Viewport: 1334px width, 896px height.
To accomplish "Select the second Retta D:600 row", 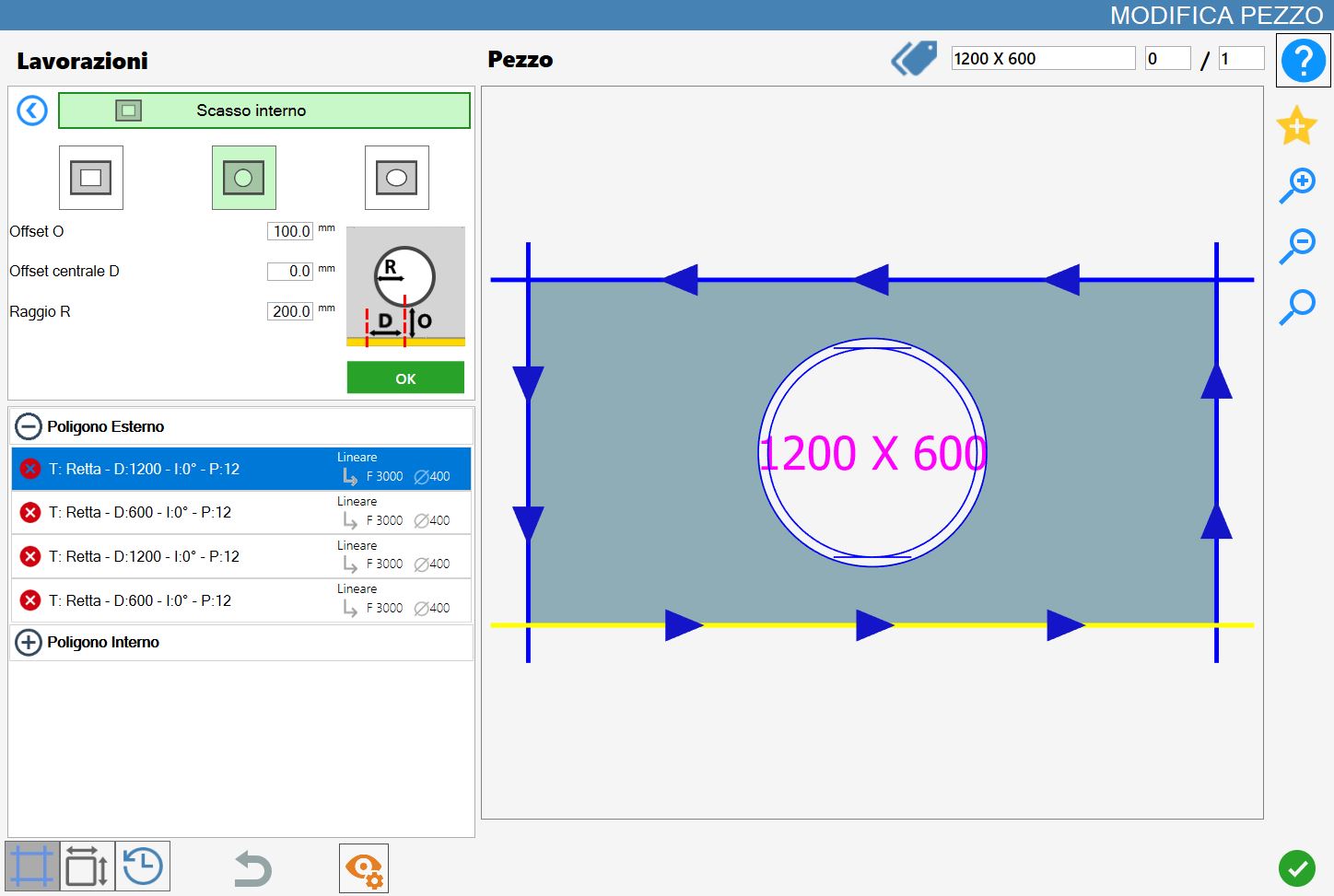I will click(241, 600).
